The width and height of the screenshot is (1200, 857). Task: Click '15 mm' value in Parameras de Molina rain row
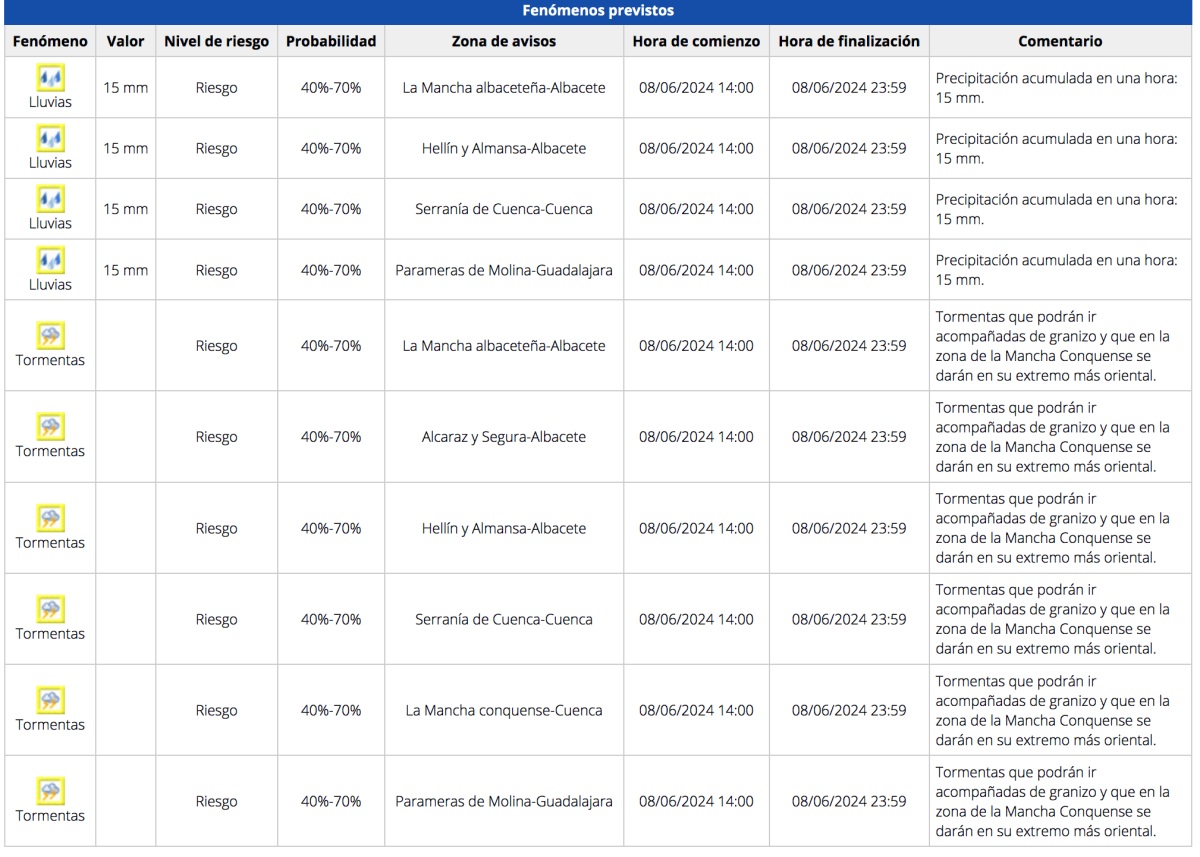(x=126, y=270)
